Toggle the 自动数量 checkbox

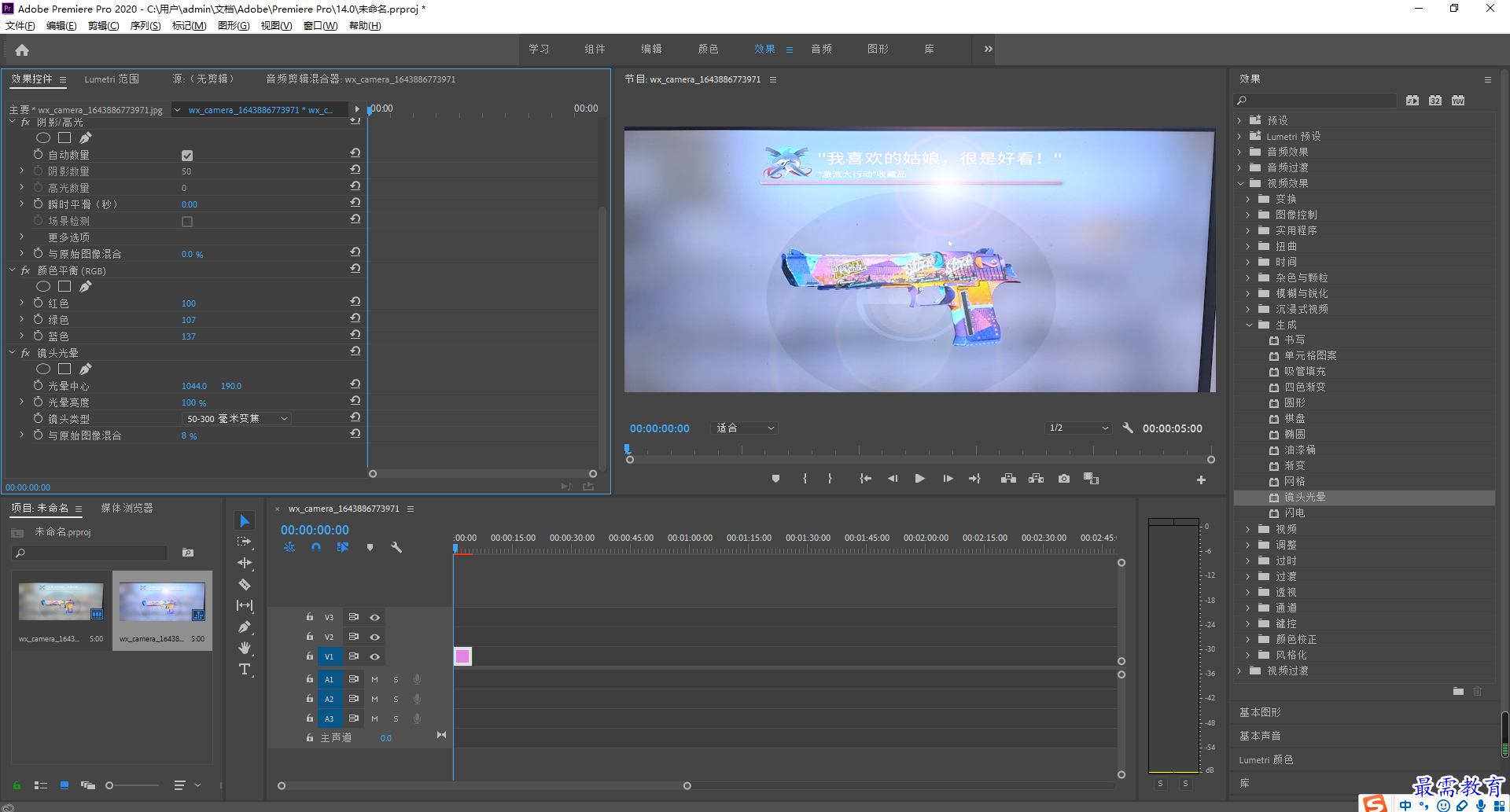click(187, 156)
